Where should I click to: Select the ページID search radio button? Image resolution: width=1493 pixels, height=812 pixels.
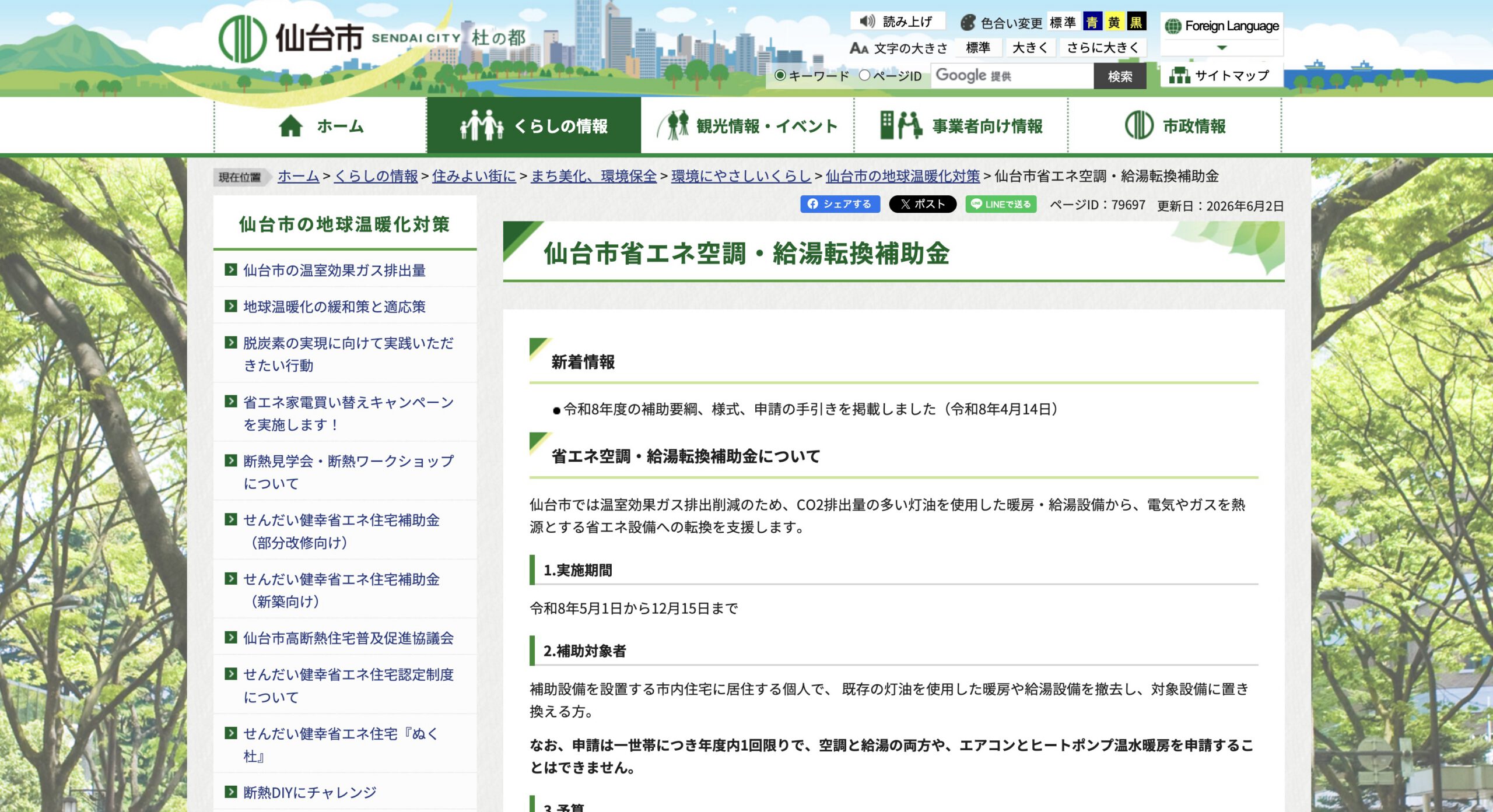pos(864,75)
